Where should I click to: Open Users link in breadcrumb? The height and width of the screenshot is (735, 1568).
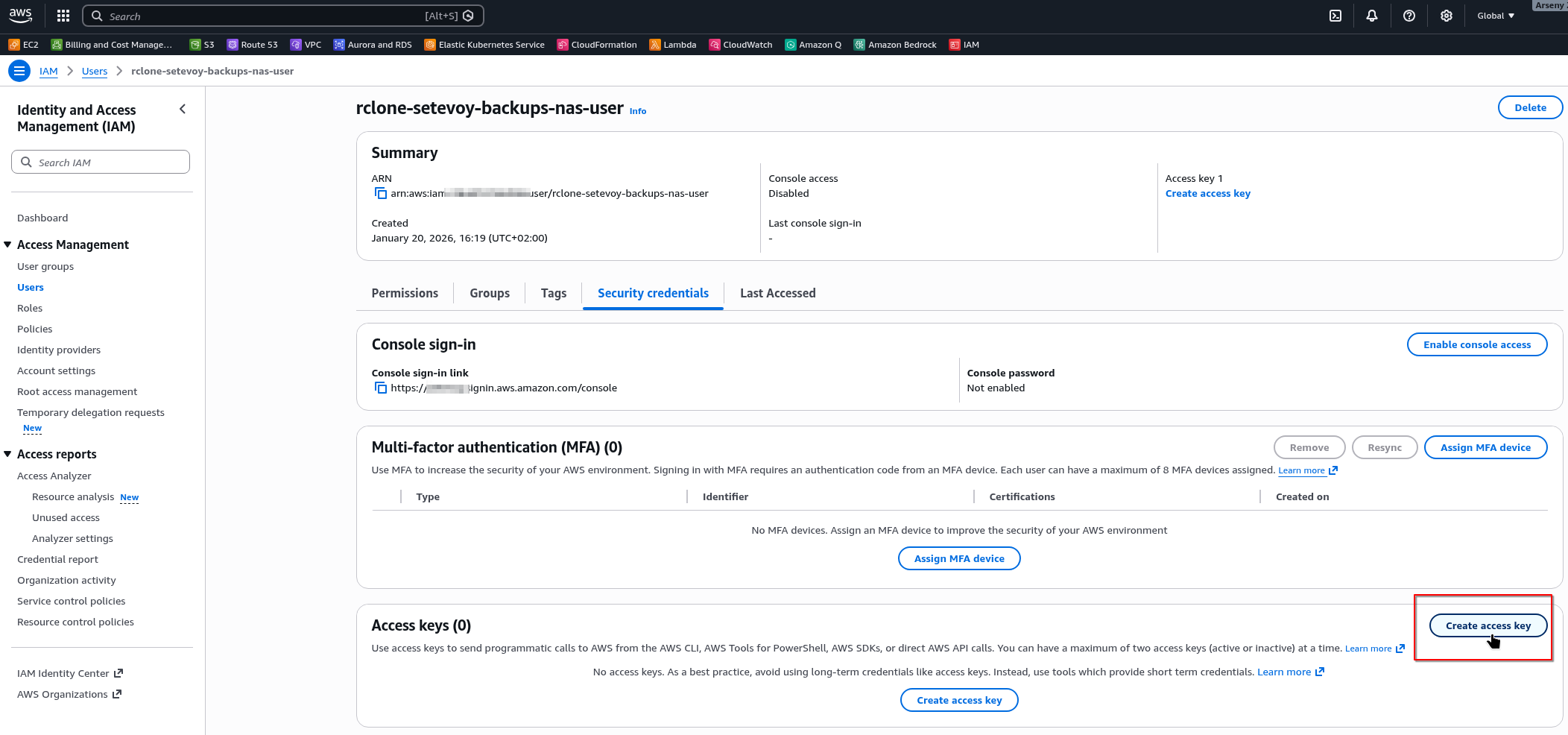coord(95,72)
